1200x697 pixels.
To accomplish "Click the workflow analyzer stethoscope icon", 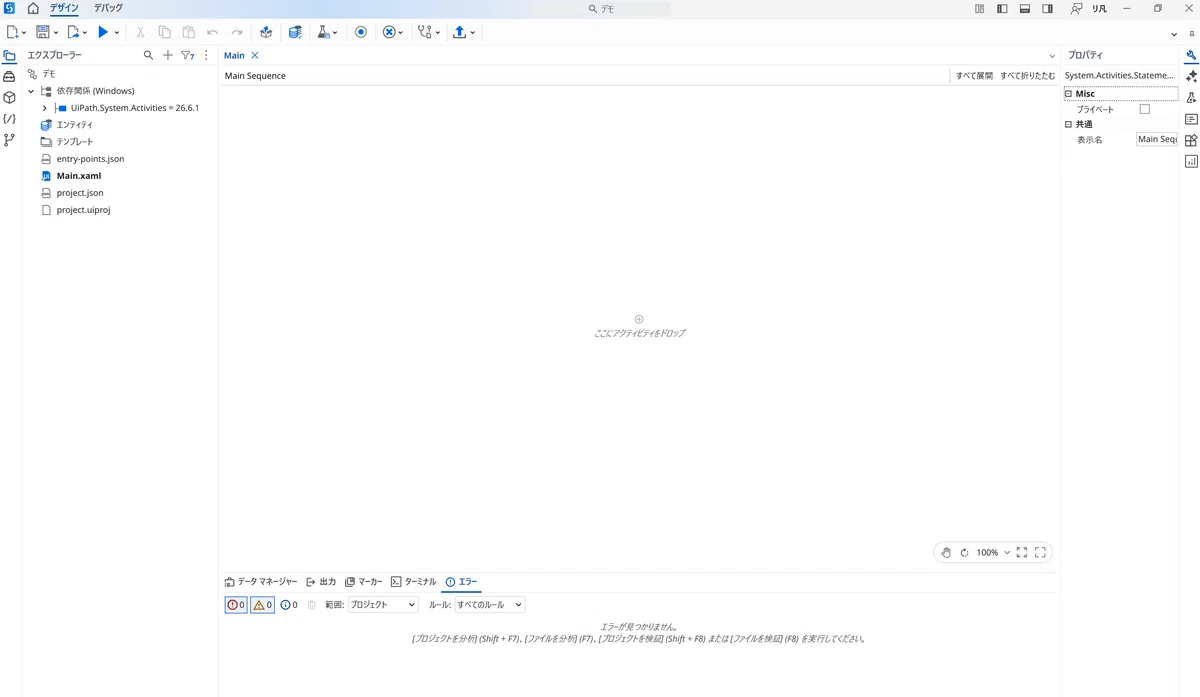I will (x=424, y=32).
